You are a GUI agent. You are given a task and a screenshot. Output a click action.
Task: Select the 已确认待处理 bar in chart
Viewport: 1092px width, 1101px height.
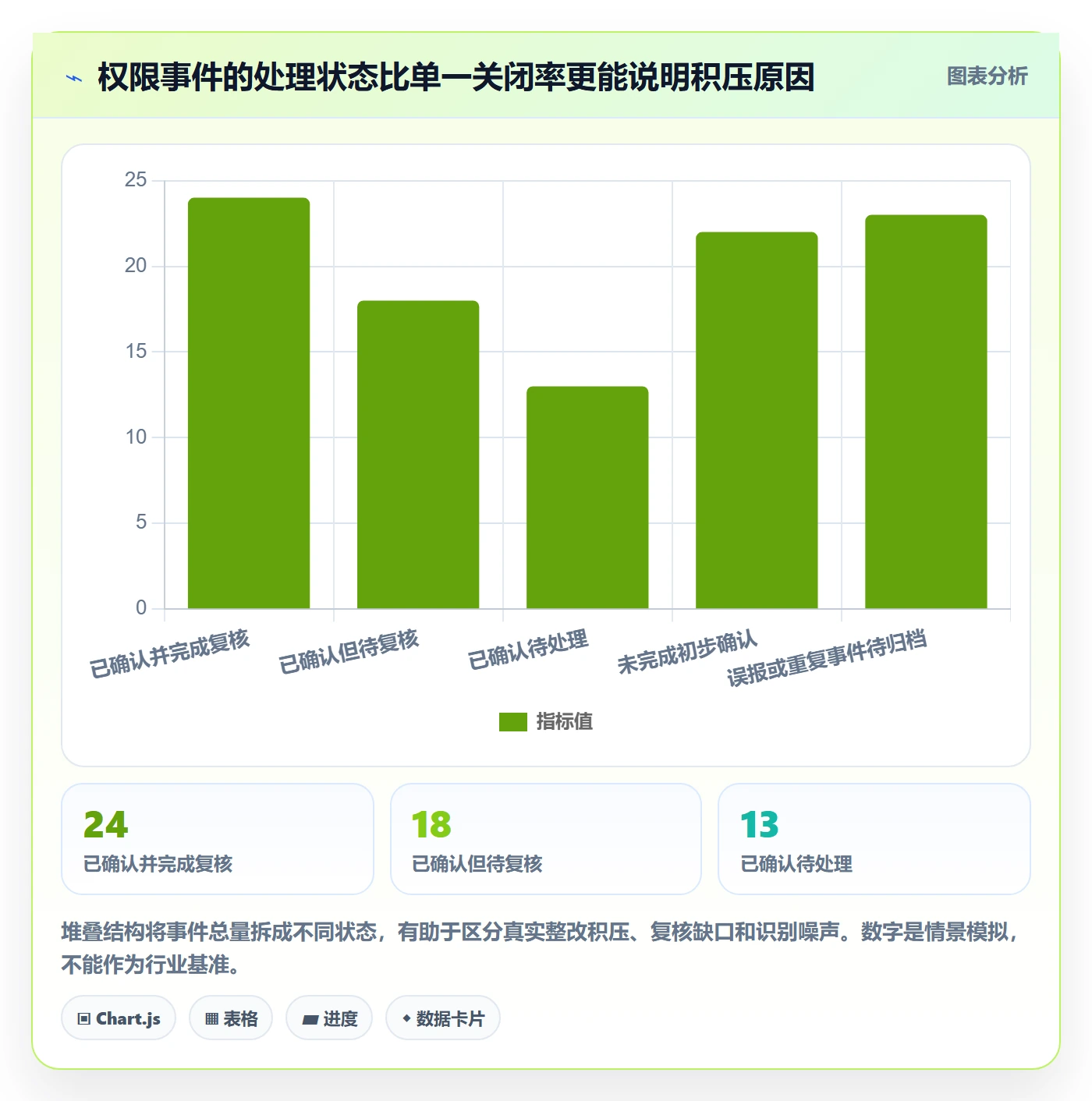click(587, 497)
